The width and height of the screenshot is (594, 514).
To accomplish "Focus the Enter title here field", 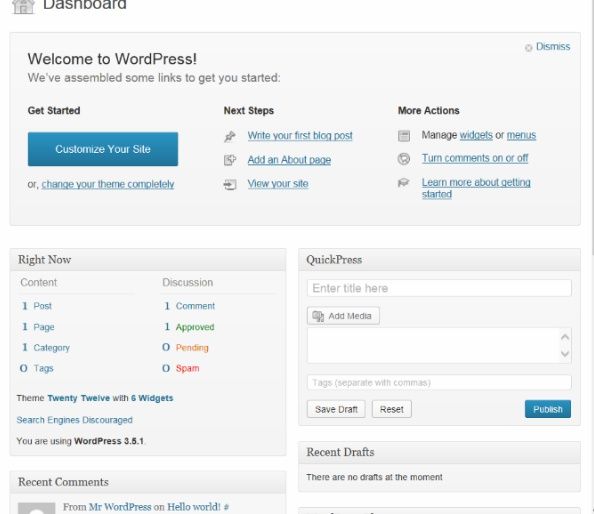I will [439, 288].
